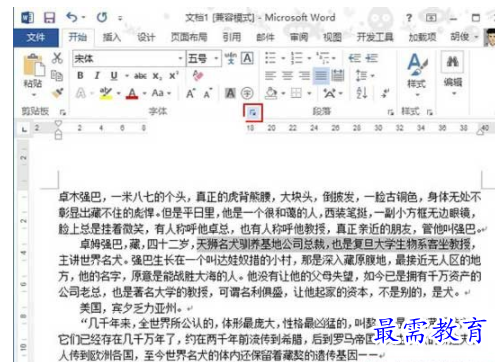Image resolution: width=495 pixels, height=362 pixels.
Task: Click the Enclose Characters circled icon
Action: (x=247, y=93)
